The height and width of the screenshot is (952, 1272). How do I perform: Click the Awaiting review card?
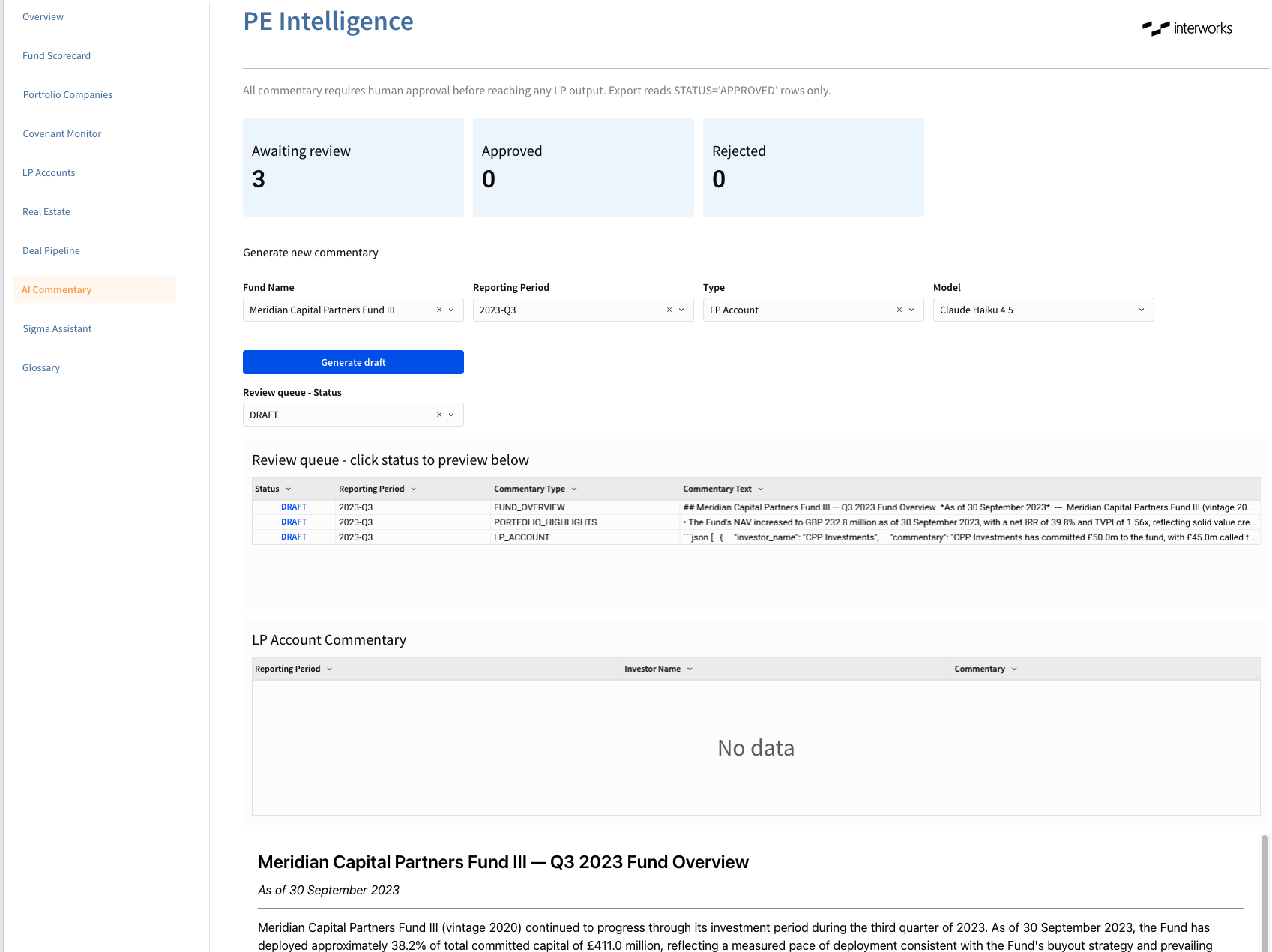tap(353, 167)
